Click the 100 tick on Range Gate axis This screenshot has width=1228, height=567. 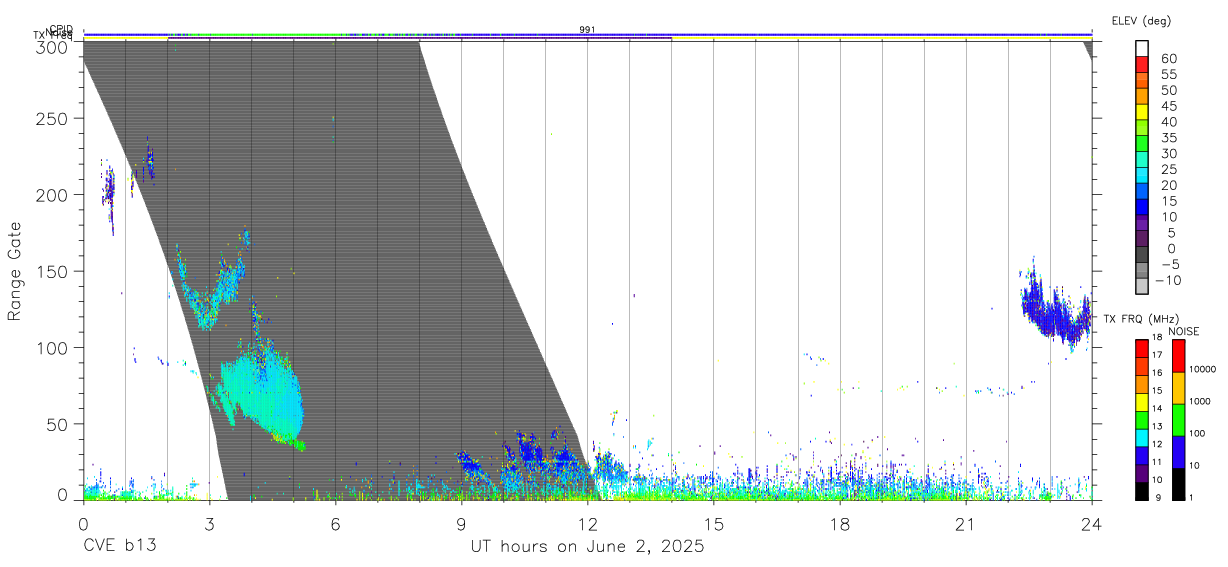click(x=53, y=348)
